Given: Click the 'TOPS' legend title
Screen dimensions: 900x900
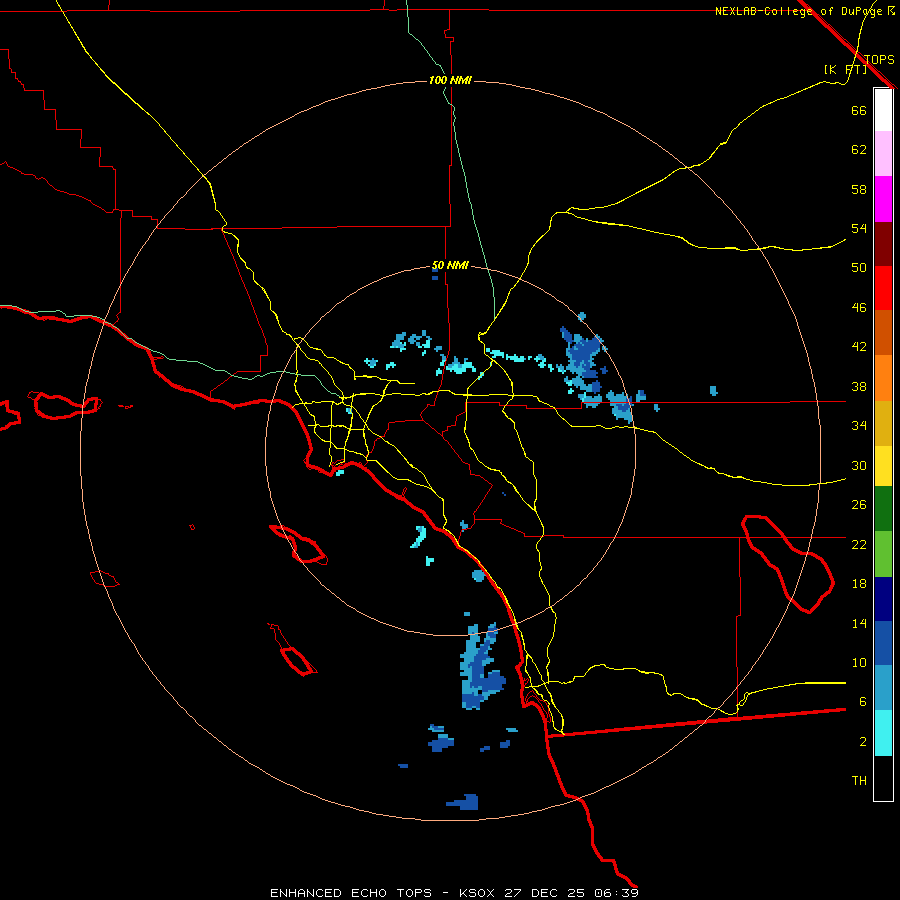Looking at the screenshot, I should [x=879, y=59].
